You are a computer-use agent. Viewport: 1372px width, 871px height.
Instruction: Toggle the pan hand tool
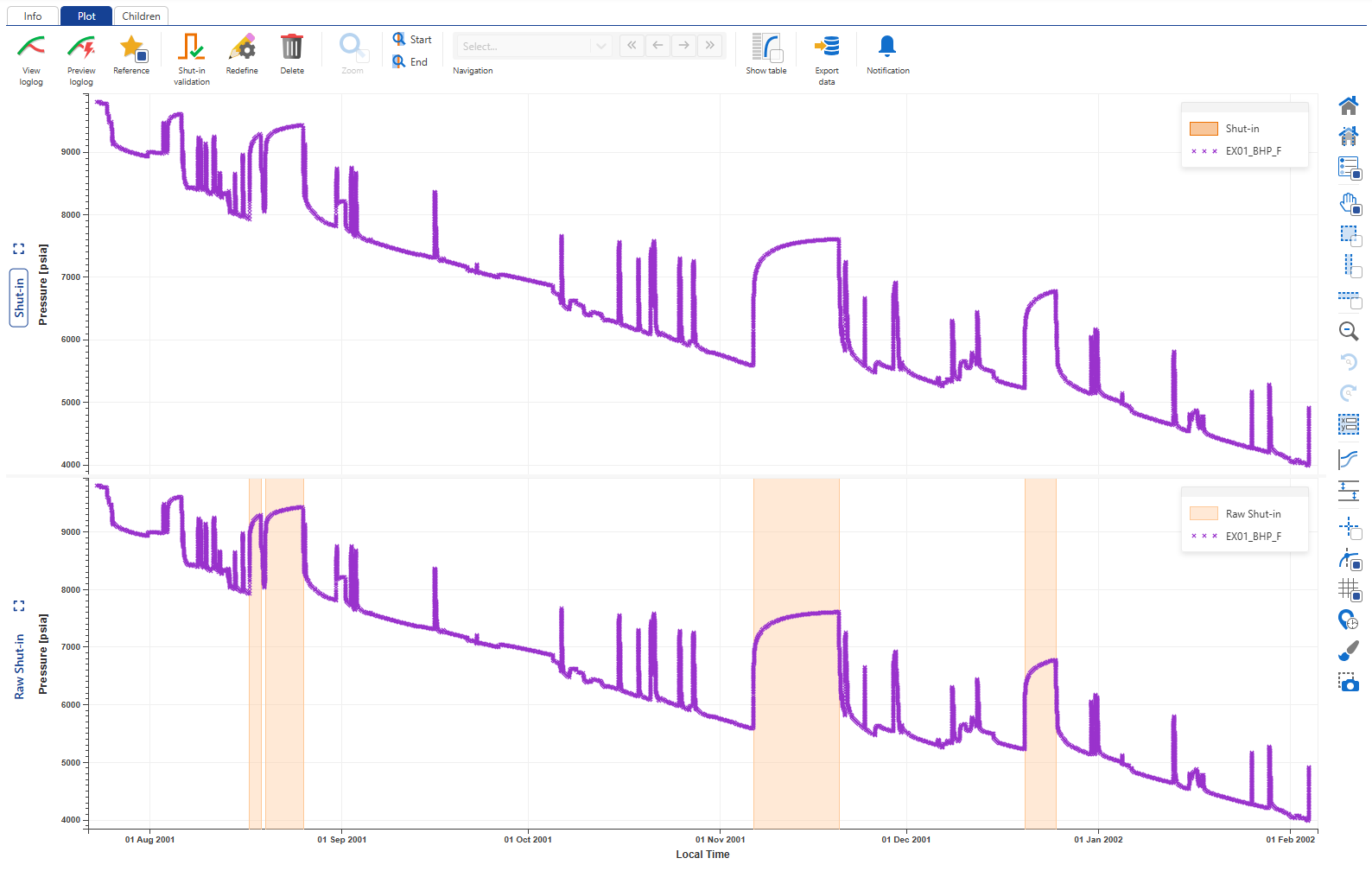[x=1349, y=204]
